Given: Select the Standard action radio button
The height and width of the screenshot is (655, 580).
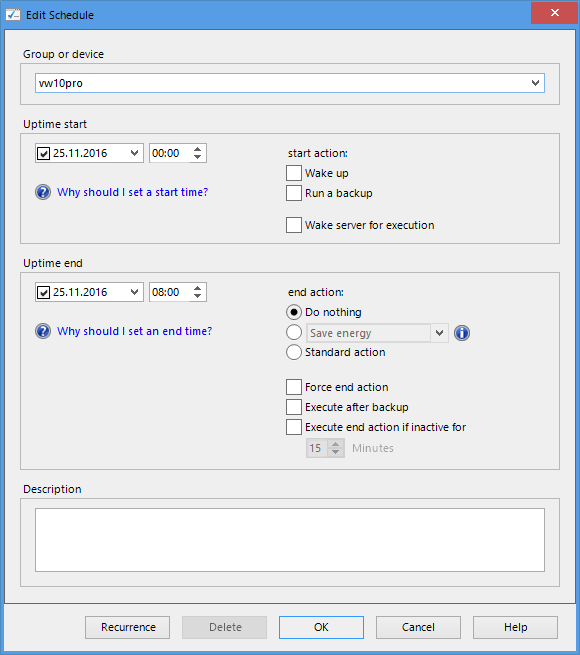Looking at the screenshot, I should click(x=294, y=352).
